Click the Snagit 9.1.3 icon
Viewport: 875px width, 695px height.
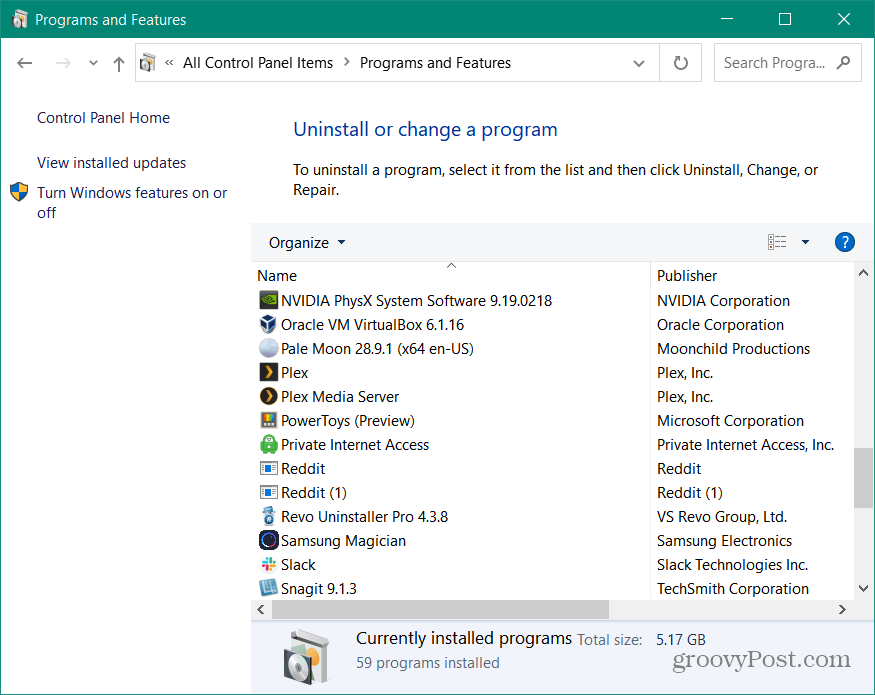(x=268, y=588)
